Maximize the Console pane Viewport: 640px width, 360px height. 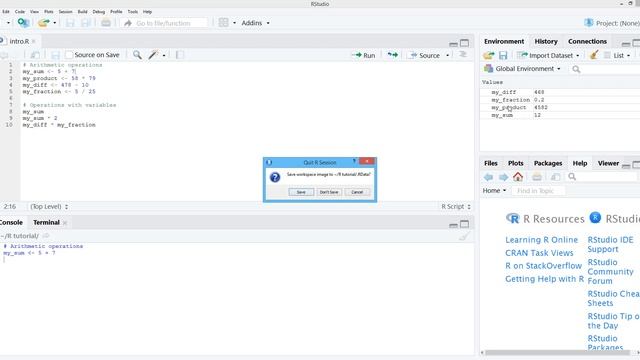point(464,224)
